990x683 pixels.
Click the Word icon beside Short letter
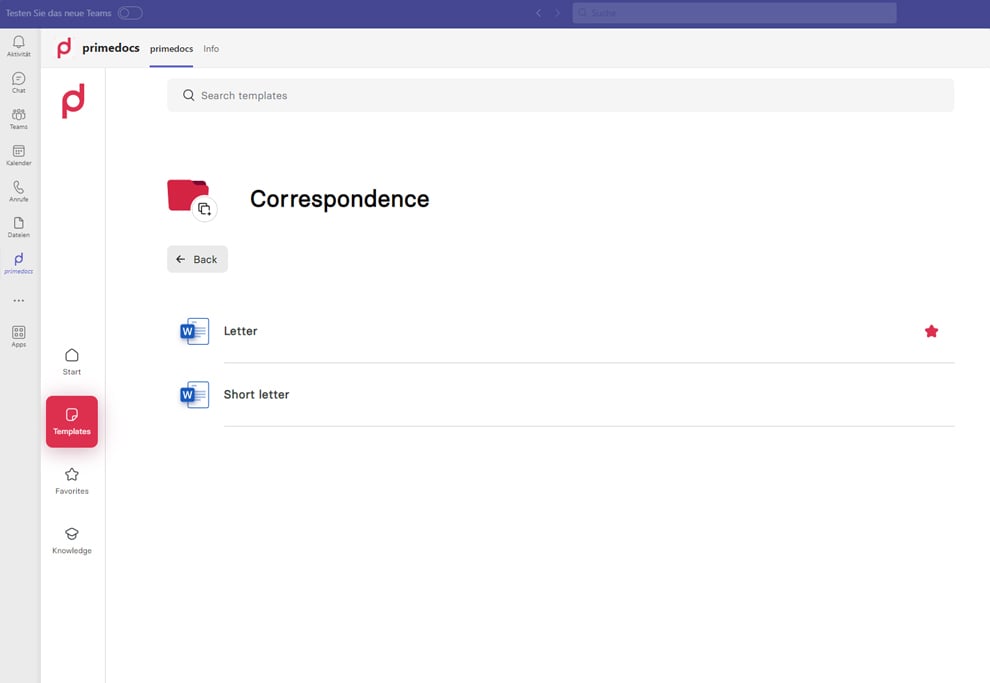coord(193,394)
